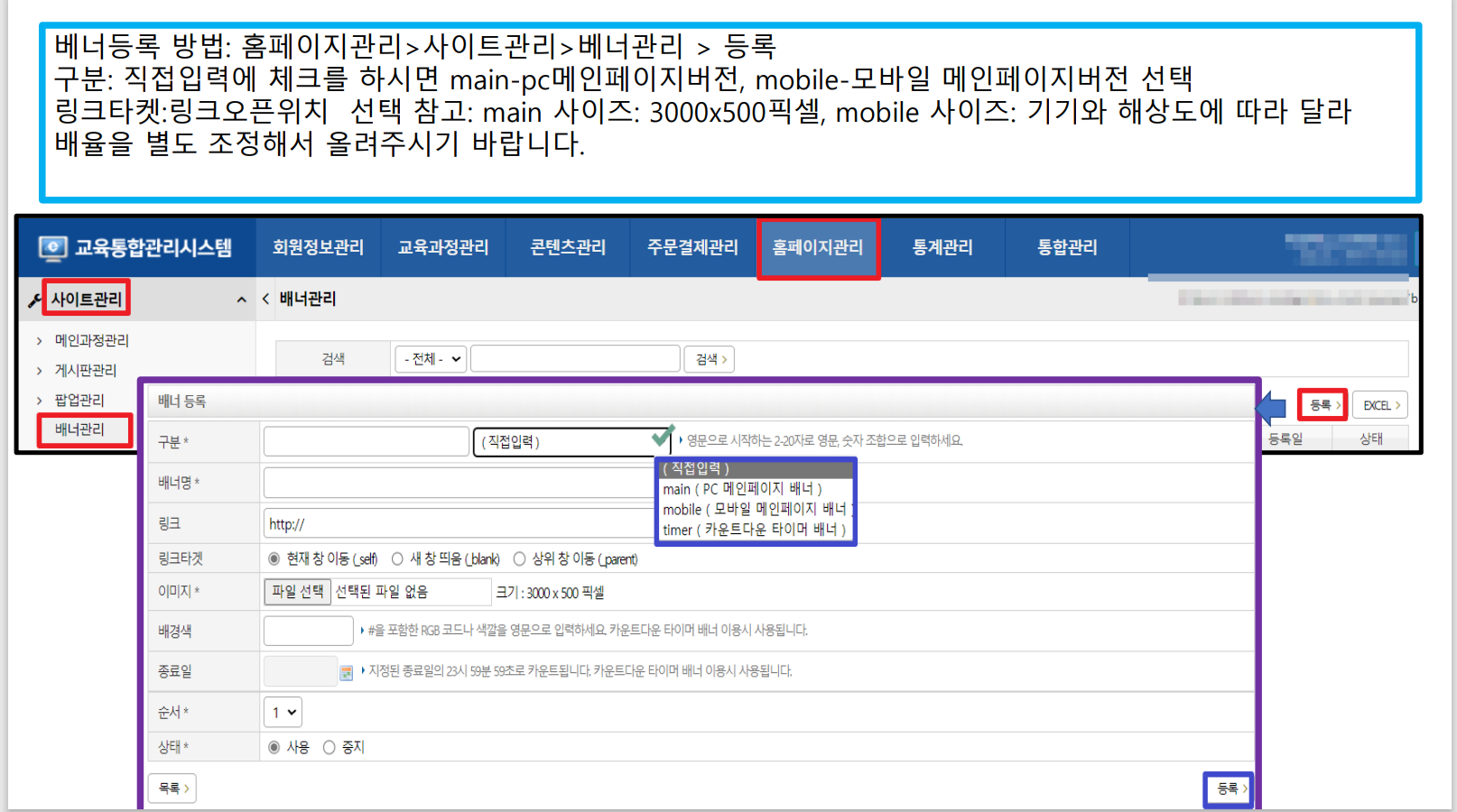Click the 배경색 color code field
This screenshot has width=1457, height=812.
coord(308,631)
